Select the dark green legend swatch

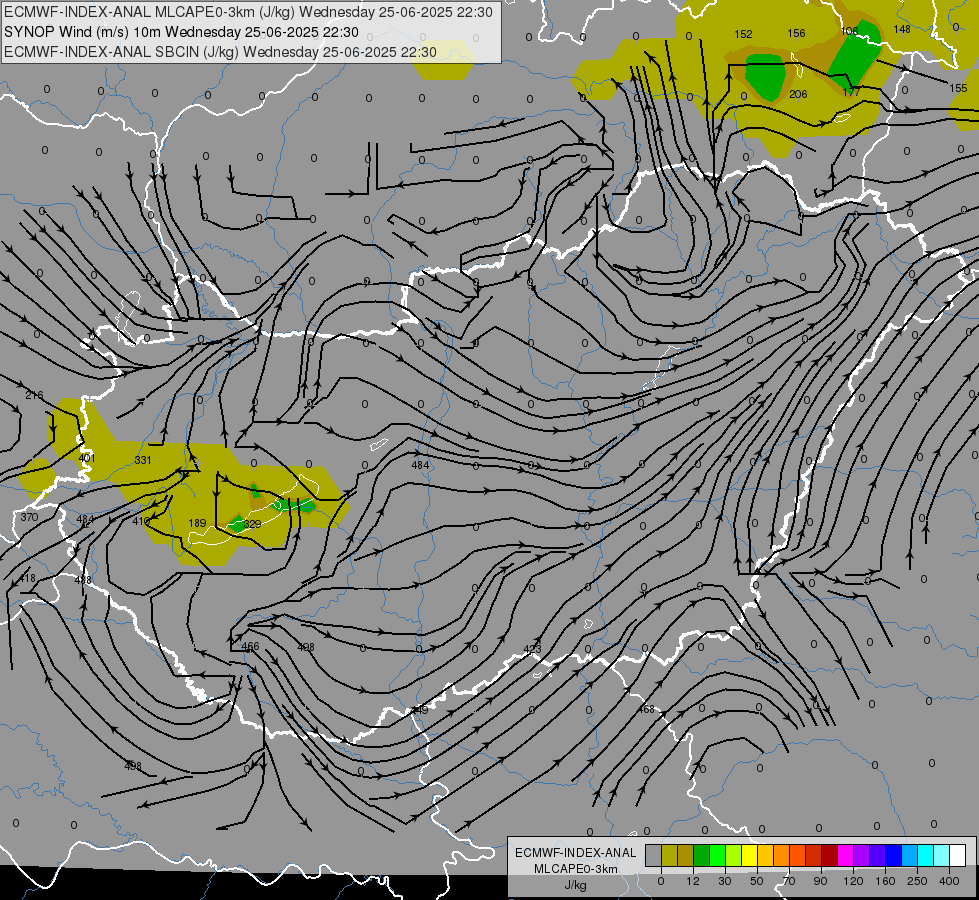coord(701,855)
